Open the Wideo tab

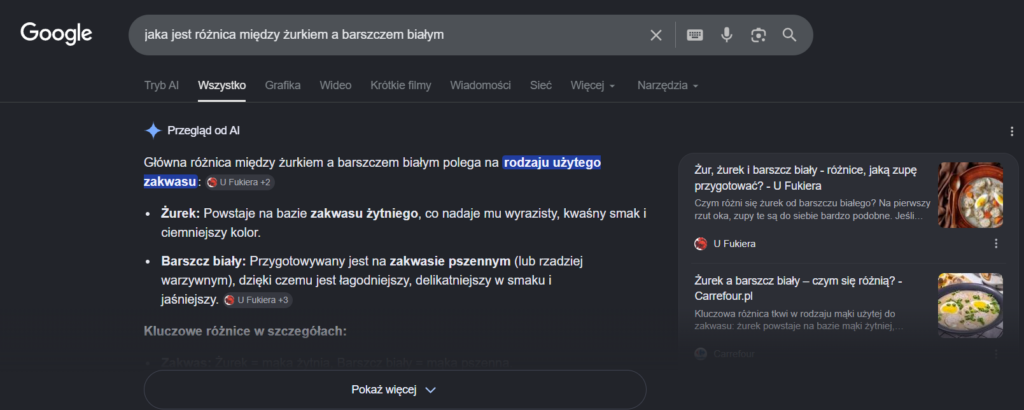click(x=335, y=86)
